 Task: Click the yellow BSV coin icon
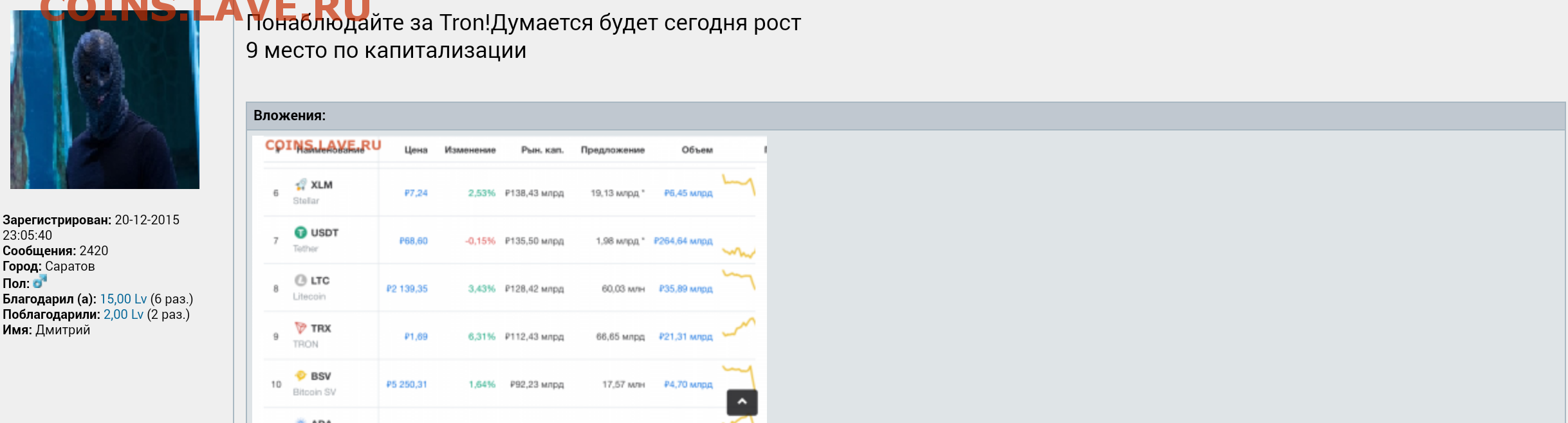coord(300,375)
